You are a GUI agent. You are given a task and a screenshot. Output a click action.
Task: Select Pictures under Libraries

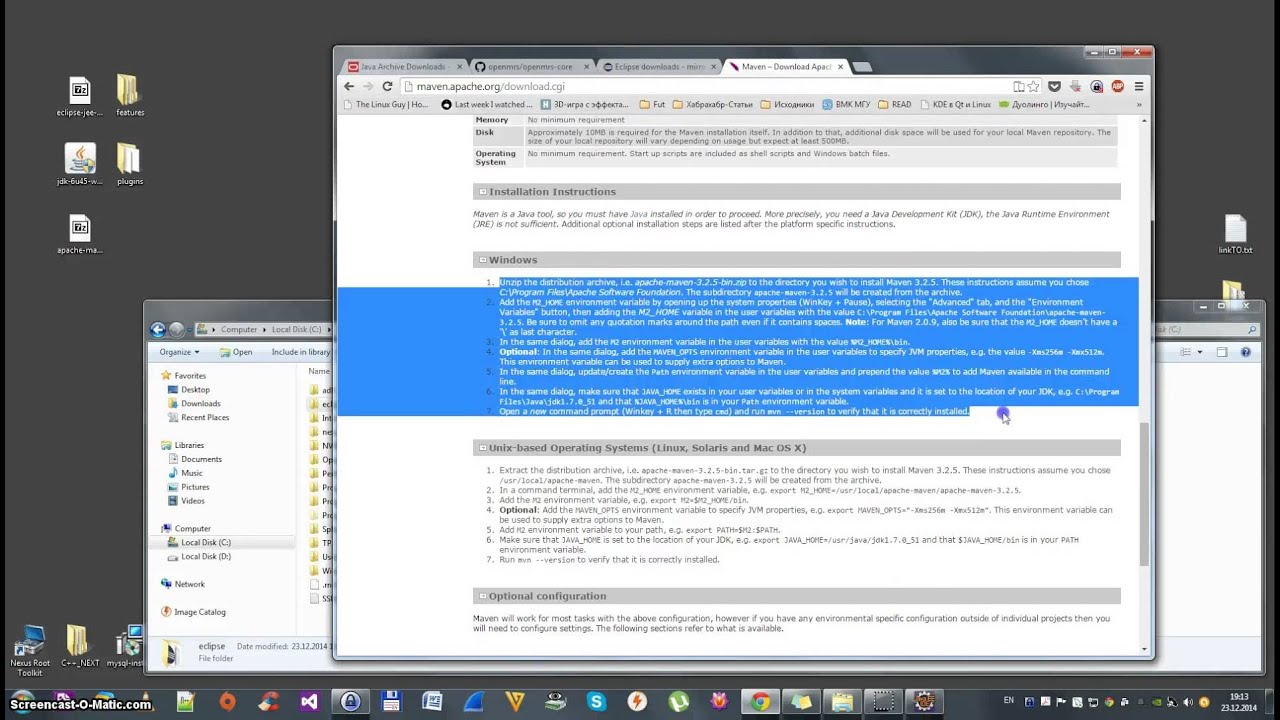click(x=195, y=487)
